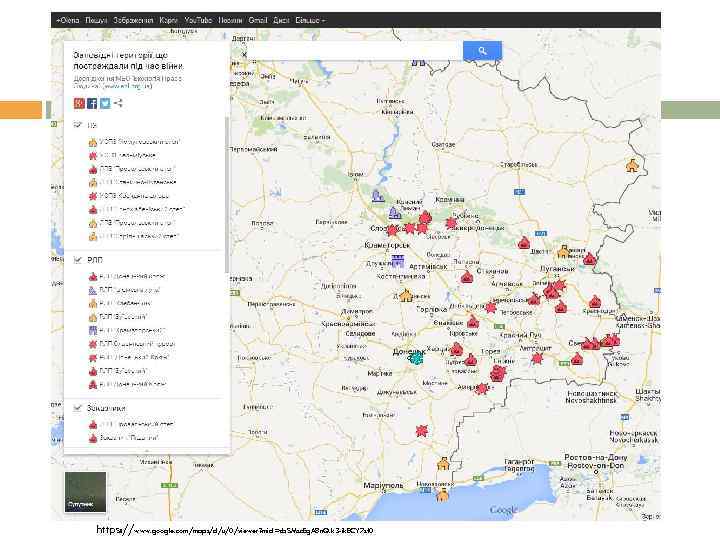Expand the Більше dropdown menu

pyautogui.click(x=310, y=20)
